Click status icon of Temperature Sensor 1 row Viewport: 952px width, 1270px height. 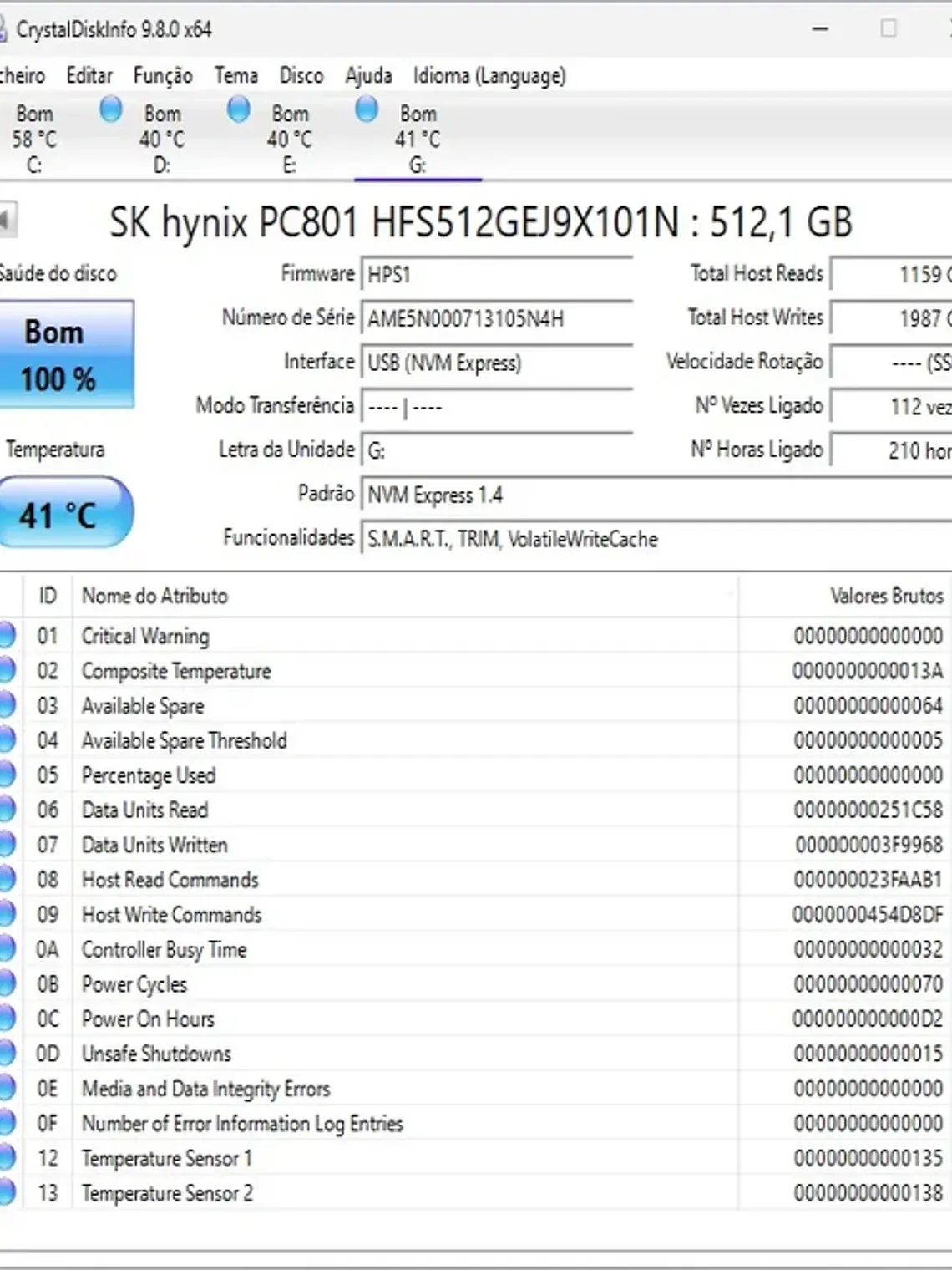[x=7, y=1158]
